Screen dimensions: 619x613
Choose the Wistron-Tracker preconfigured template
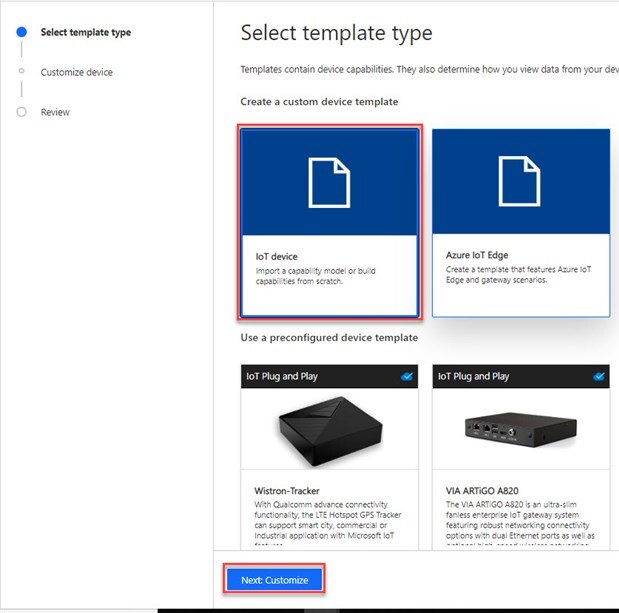pos(330,457)
